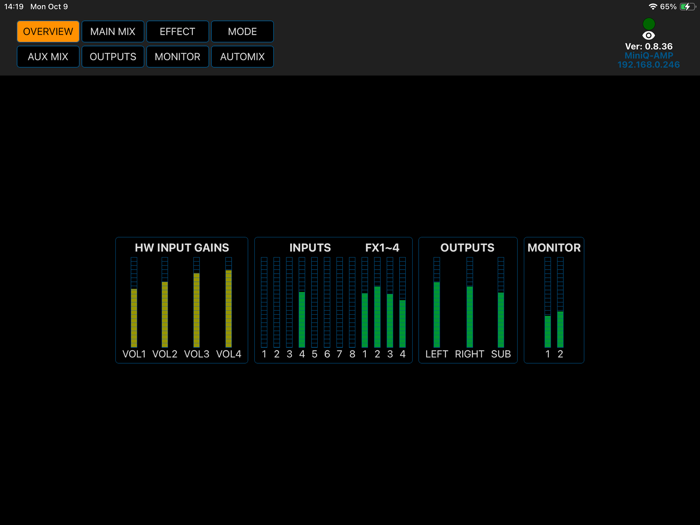The height and width of the screenshot is (525, 700).
Task: Go to the AUX MIX tab
Action: coord(48,57)
